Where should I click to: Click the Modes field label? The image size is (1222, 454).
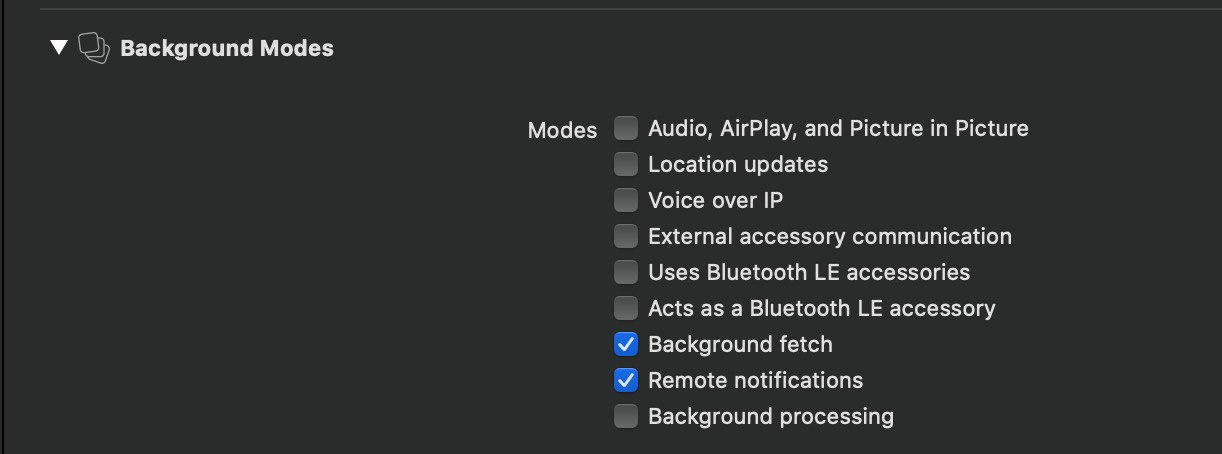tap(562, 130)
